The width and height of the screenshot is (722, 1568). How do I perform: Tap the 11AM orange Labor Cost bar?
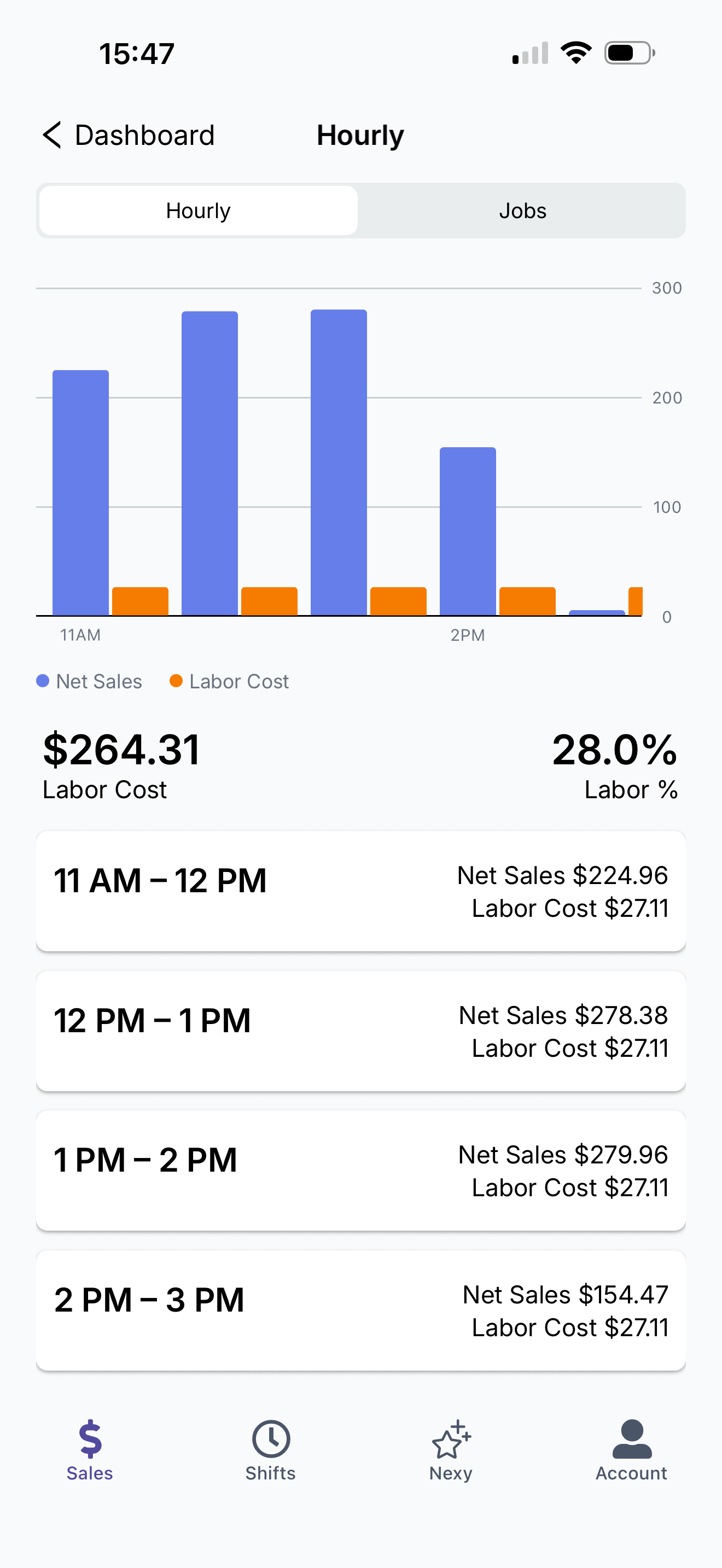[x=140, y=601]
